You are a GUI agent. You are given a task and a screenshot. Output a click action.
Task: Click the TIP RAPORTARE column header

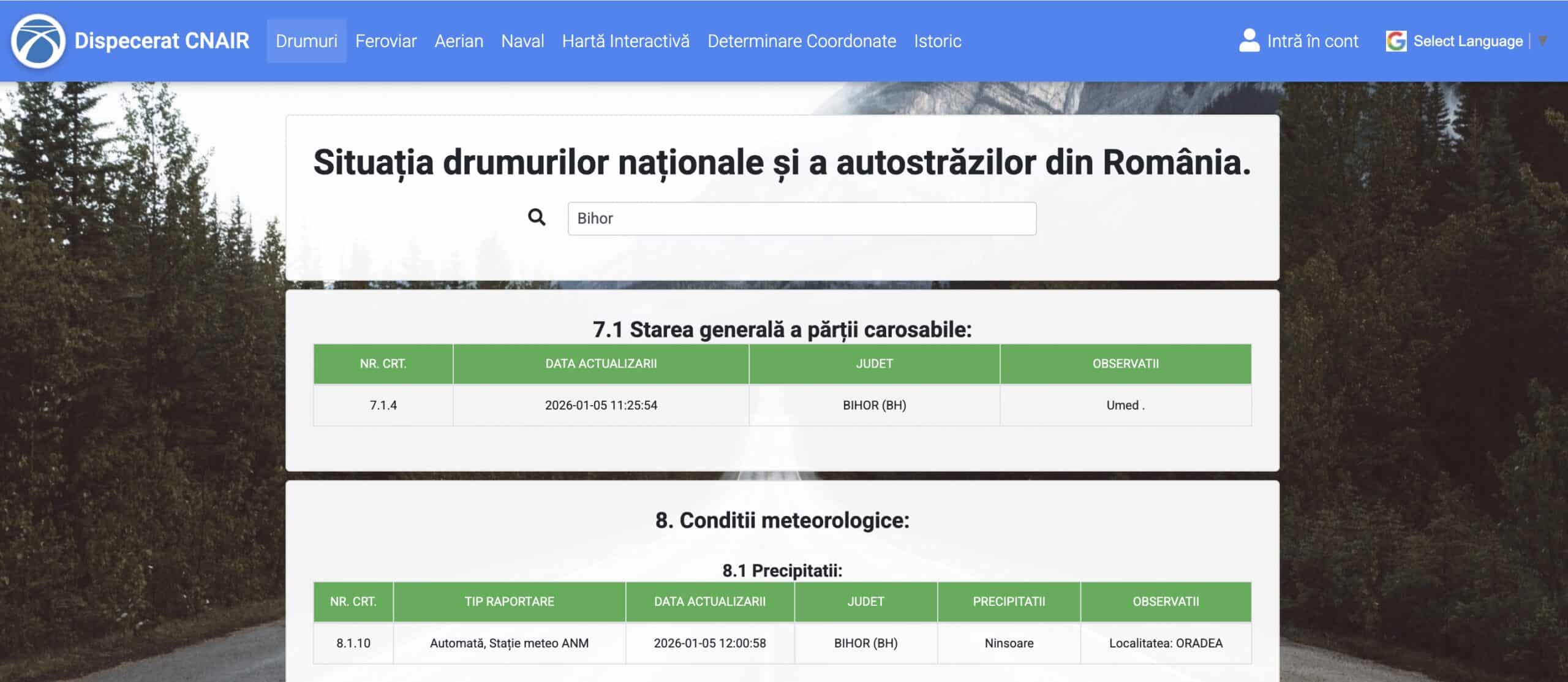click(509, 602)
